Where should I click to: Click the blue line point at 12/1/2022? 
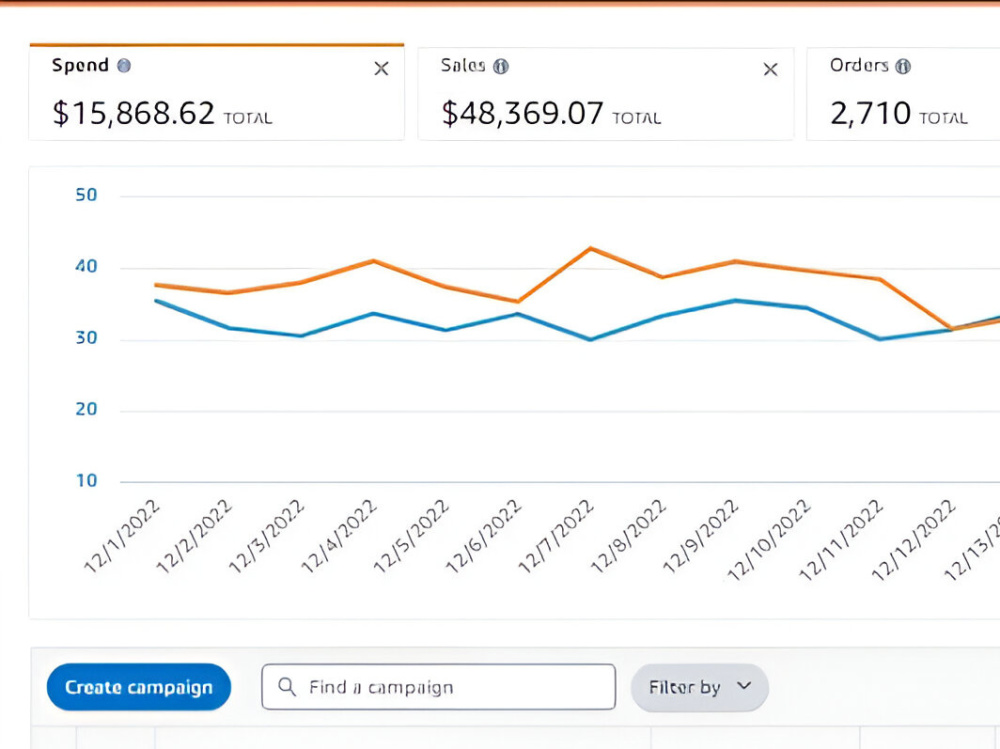(x=157, y=300)
